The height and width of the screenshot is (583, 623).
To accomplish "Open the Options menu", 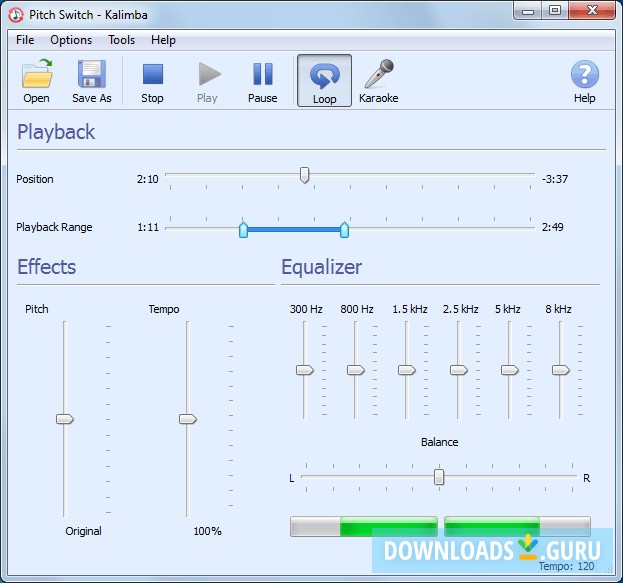I will coord(71,40).
